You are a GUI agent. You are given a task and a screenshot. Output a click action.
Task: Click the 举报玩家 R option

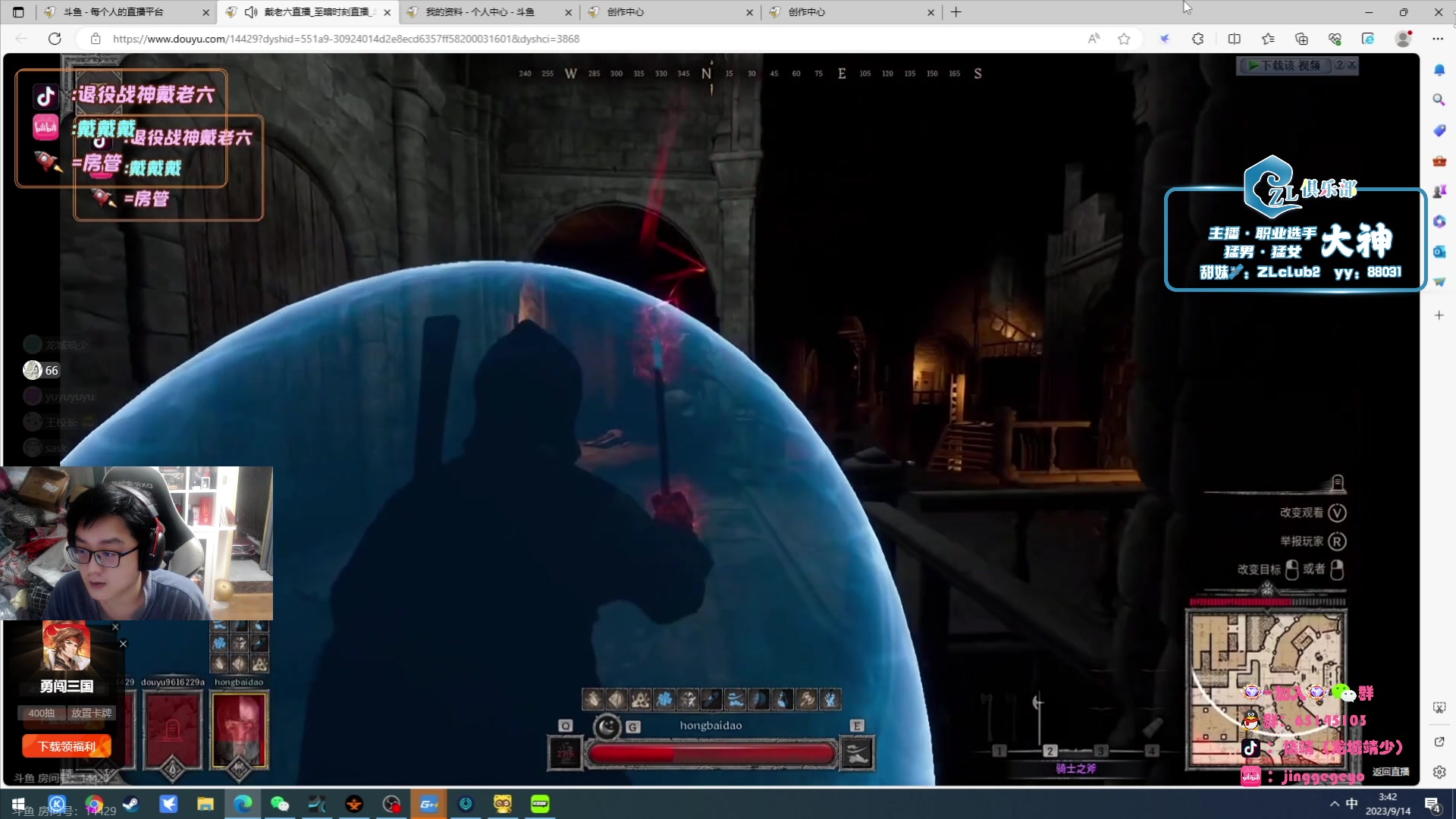(x=1313, y=541)
